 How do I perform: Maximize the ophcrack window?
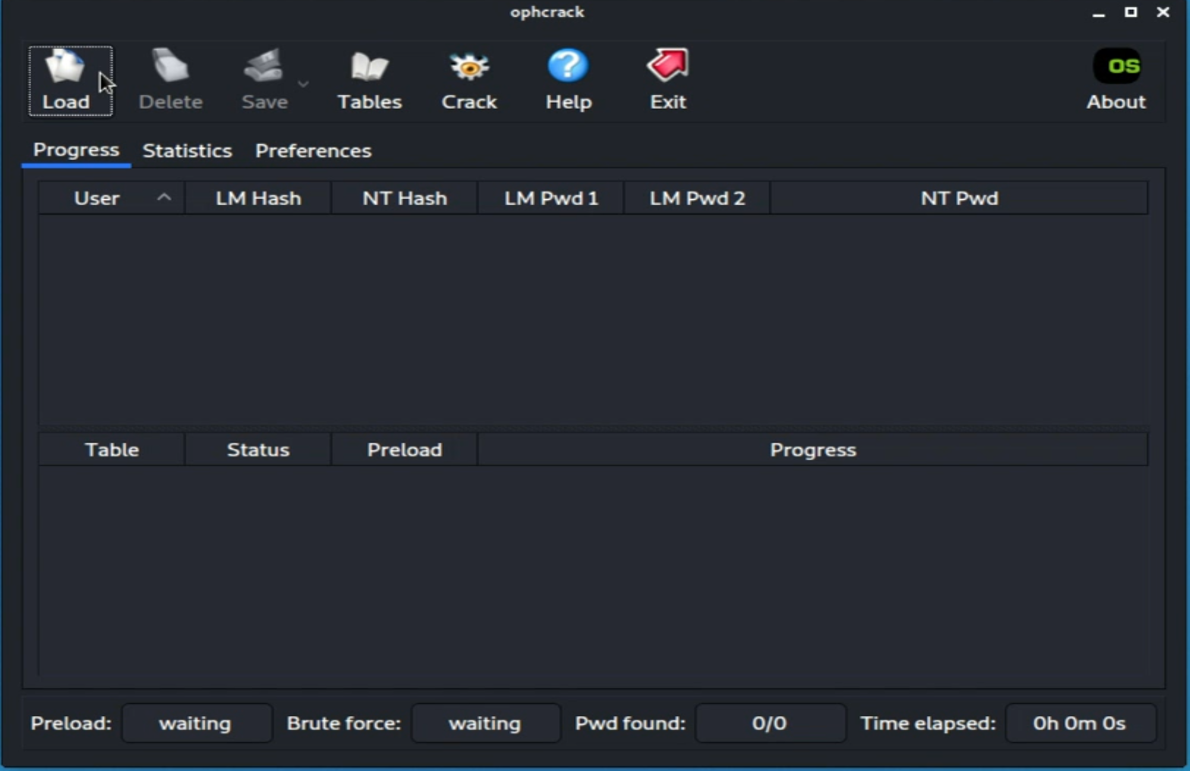[x=1131, y=12]
